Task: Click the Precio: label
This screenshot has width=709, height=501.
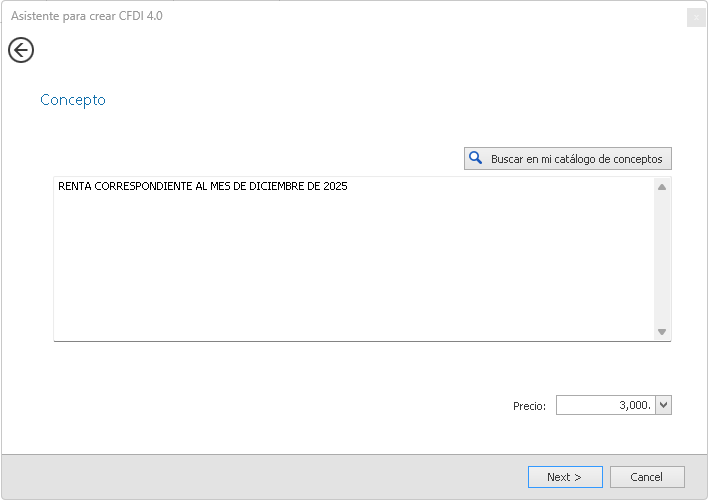Action: click(x=529, y=406)
